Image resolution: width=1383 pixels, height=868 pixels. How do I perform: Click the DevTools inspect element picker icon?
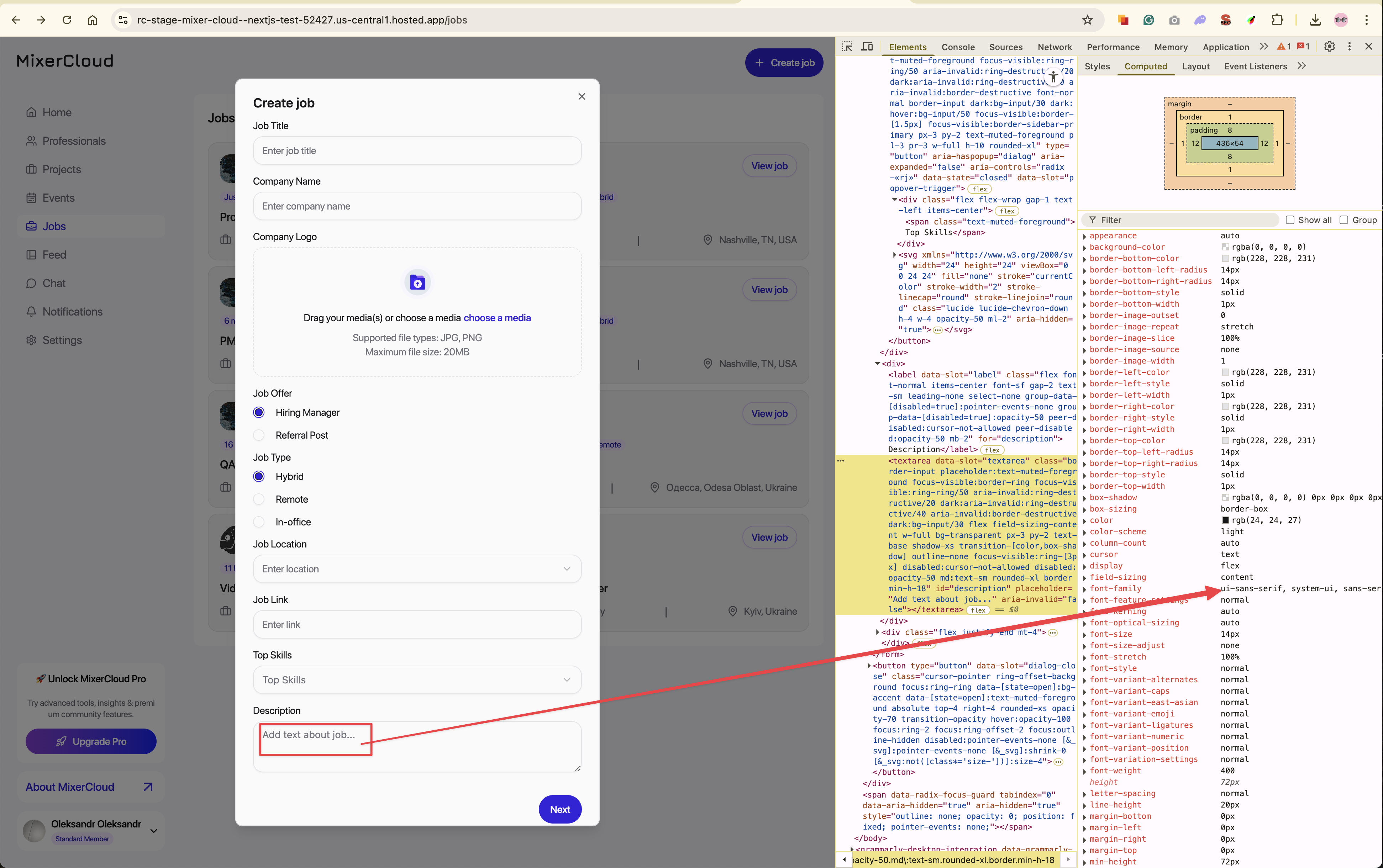[x=847, y=47]
